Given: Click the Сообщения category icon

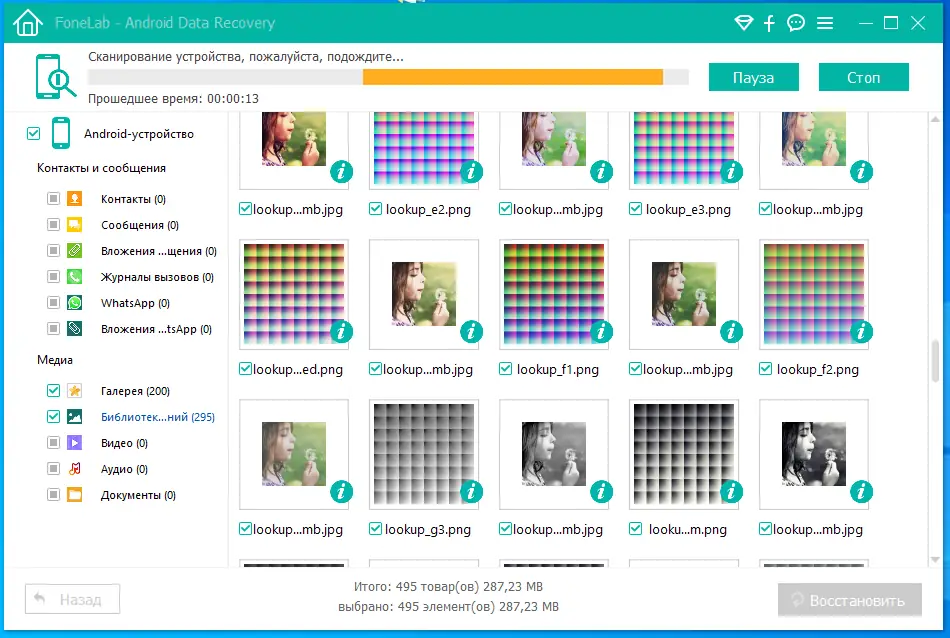Looking at the screenshot, I should click(x=75, y=225).
